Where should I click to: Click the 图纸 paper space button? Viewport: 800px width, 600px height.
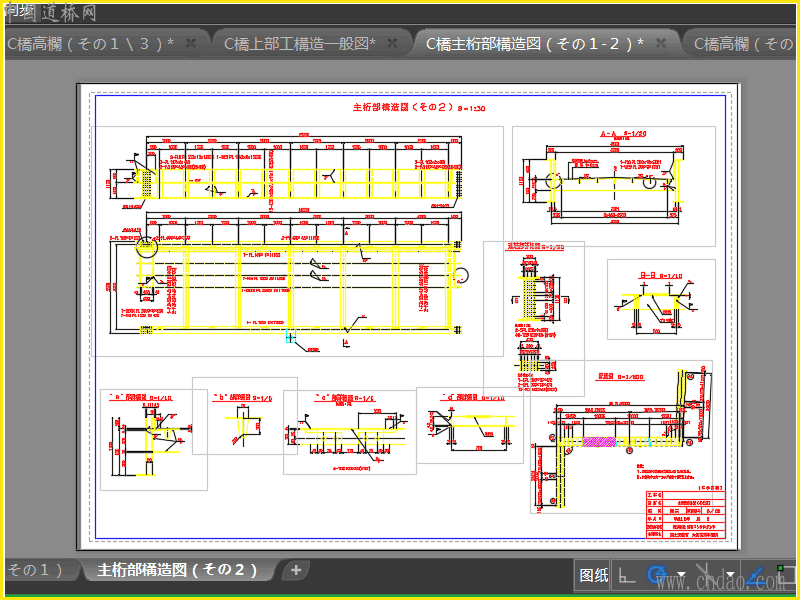[x=593, y=576]
